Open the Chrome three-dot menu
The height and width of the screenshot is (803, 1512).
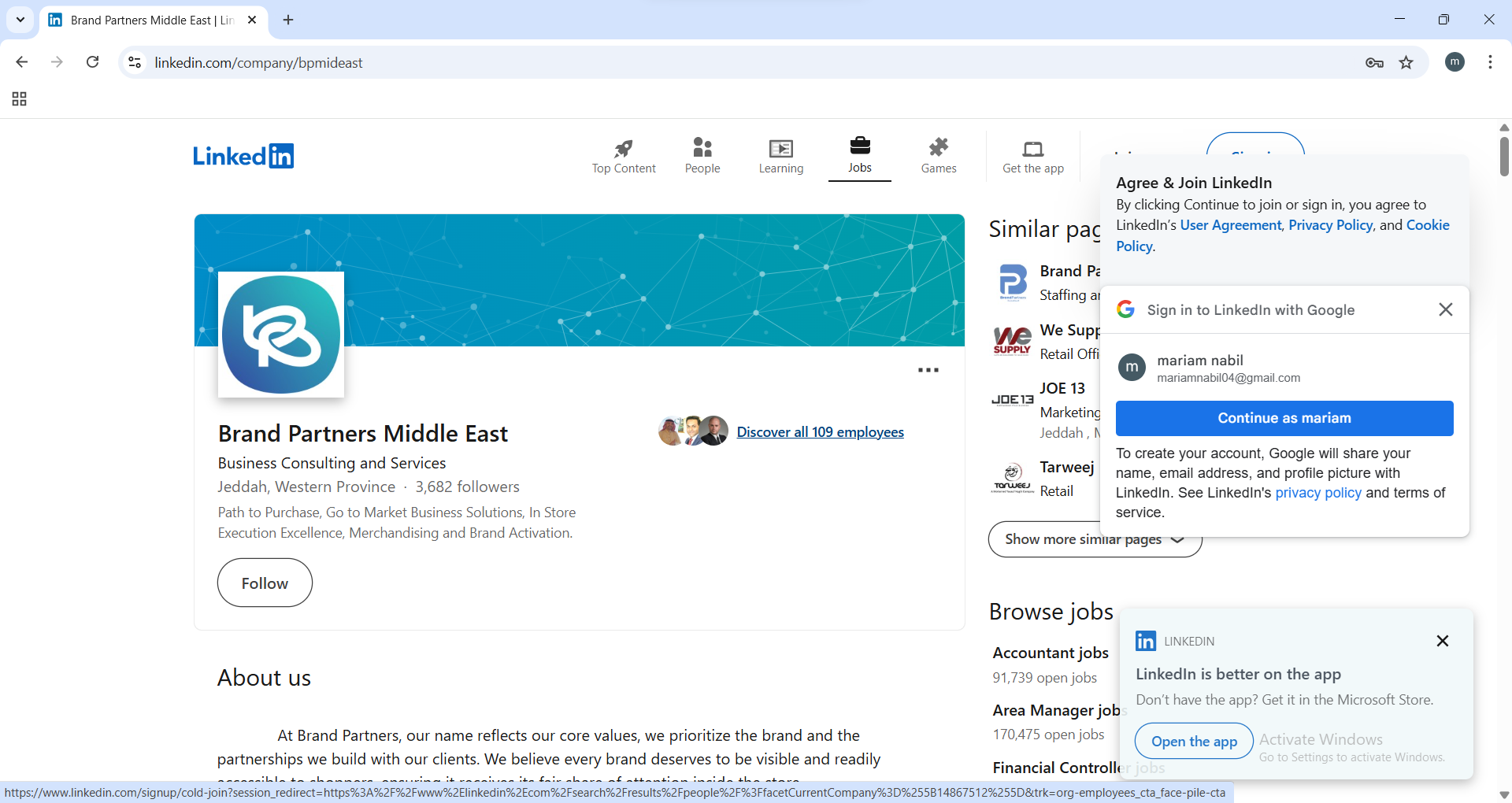point(1490,62)
